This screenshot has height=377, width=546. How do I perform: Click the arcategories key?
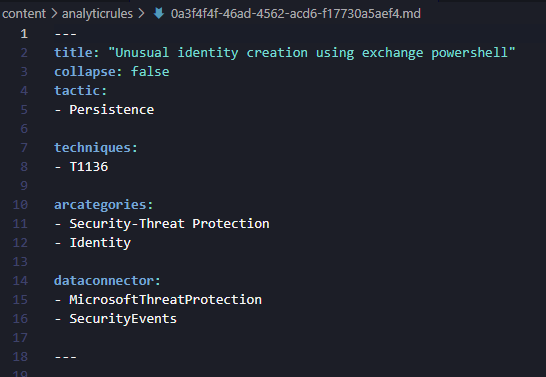tap(100, 204)
